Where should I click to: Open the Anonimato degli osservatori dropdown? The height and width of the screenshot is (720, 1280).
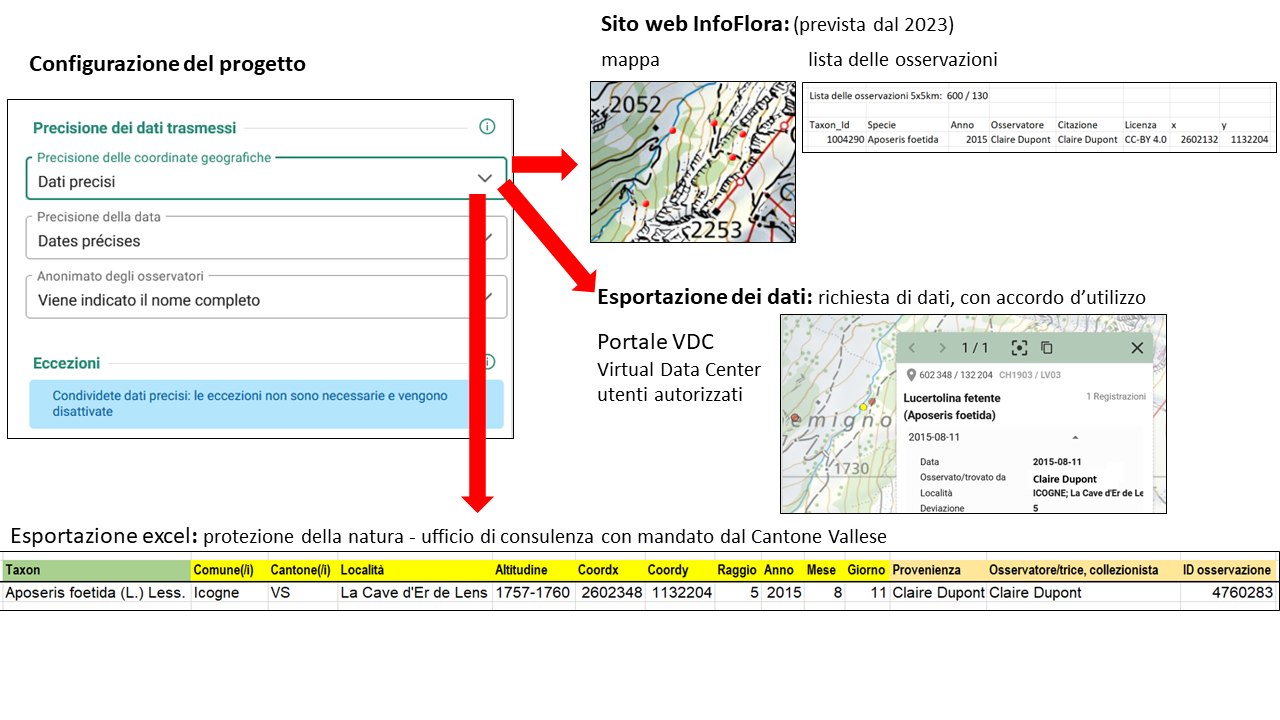(267, 296)
